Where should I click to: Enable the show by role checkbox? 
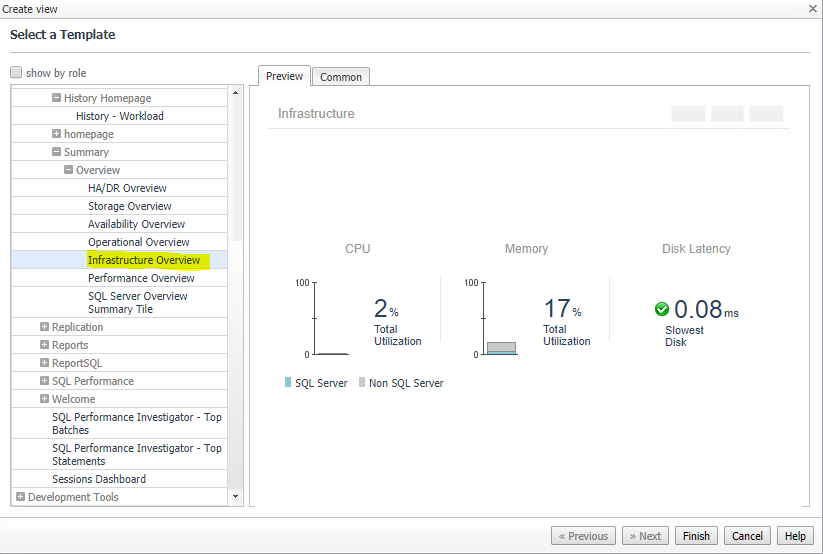(x=16, y=73)
